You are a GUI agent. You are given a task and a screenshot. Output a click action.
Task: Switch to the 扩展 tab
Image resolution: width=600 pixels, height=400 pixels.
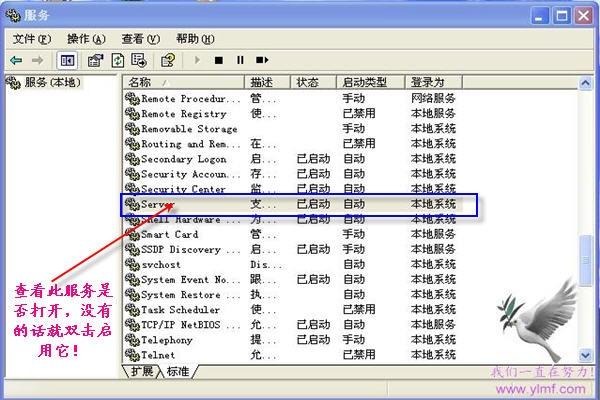(x=142, y=371)
